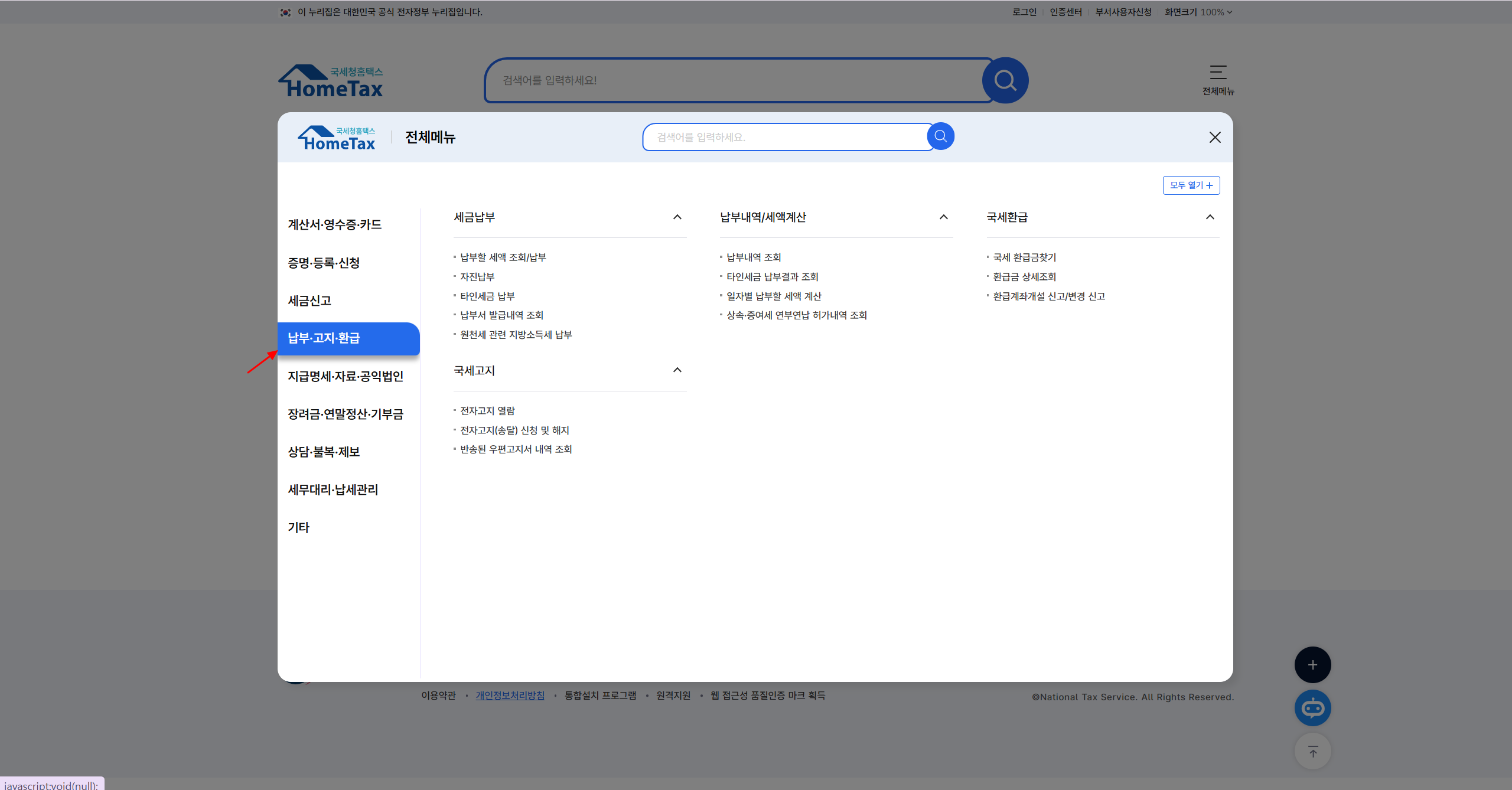The image size is (1512, 790).
Task: Open 납부할 세액 조회/납부 link
Action: coord(503,257)
